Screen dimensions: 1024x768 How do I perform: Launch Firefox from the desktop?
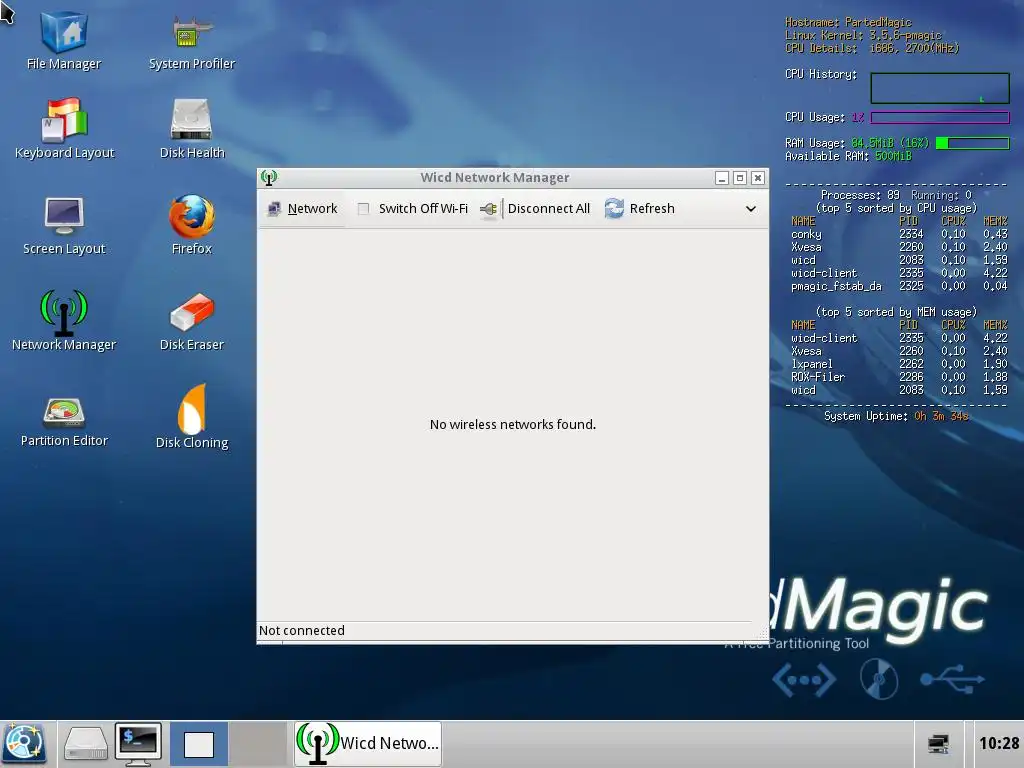(191, 224)
